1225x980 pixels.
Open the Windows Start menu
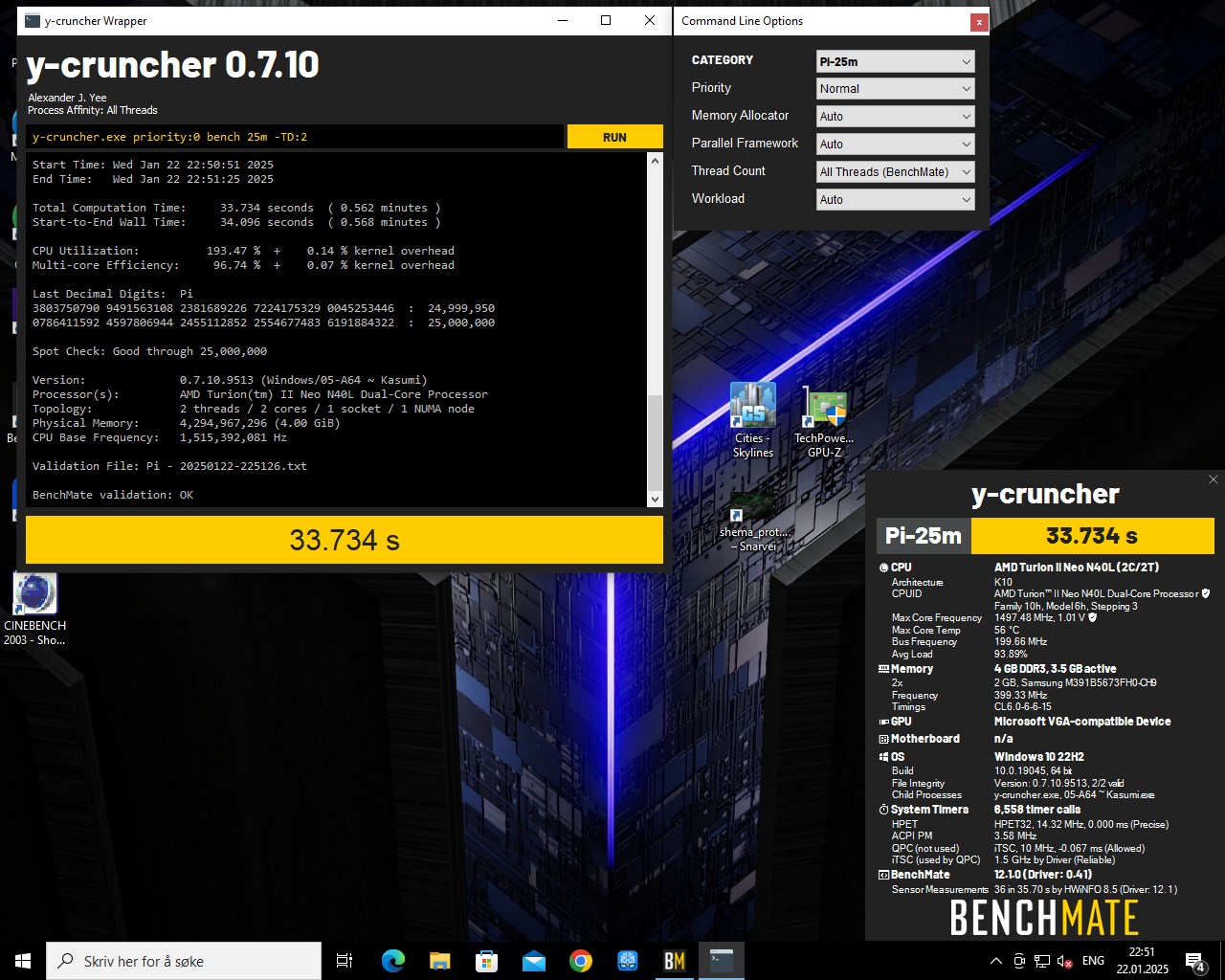pos(23,961)
